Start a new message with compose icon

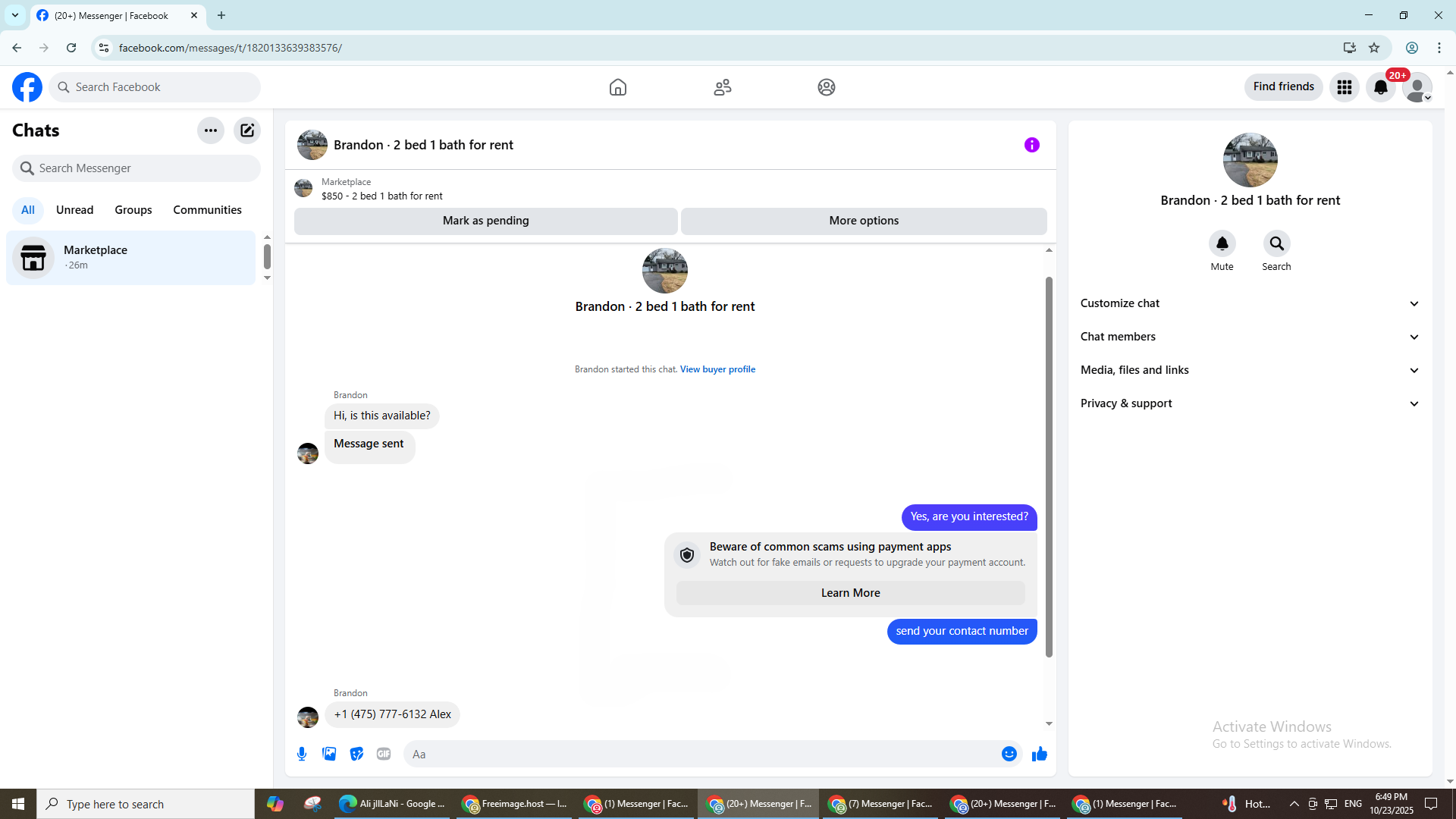(247, 130)
